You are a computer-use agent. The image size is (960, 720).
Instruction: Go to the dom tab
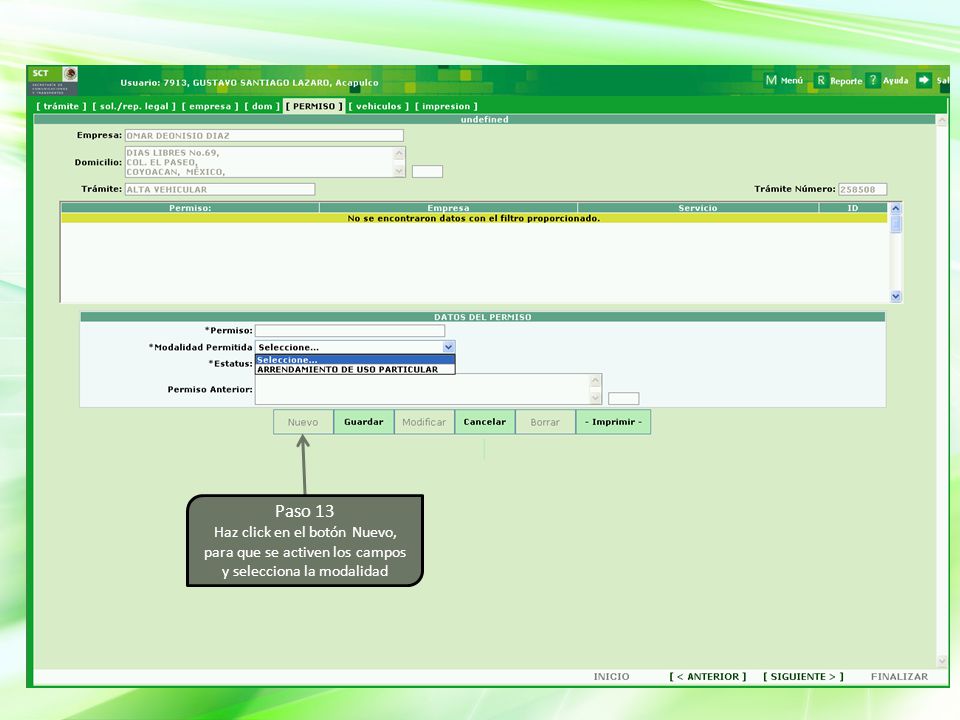(262, 106)
